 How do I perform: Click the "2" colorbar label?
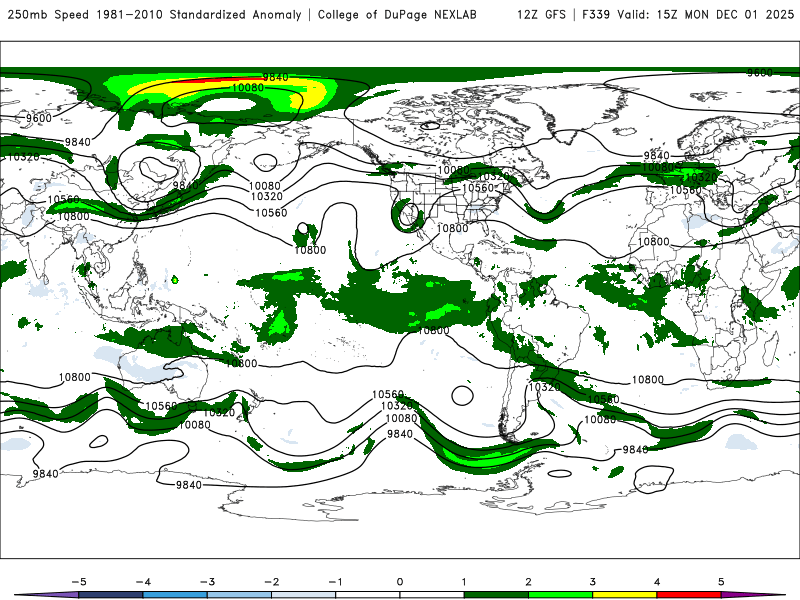[528, 582]
